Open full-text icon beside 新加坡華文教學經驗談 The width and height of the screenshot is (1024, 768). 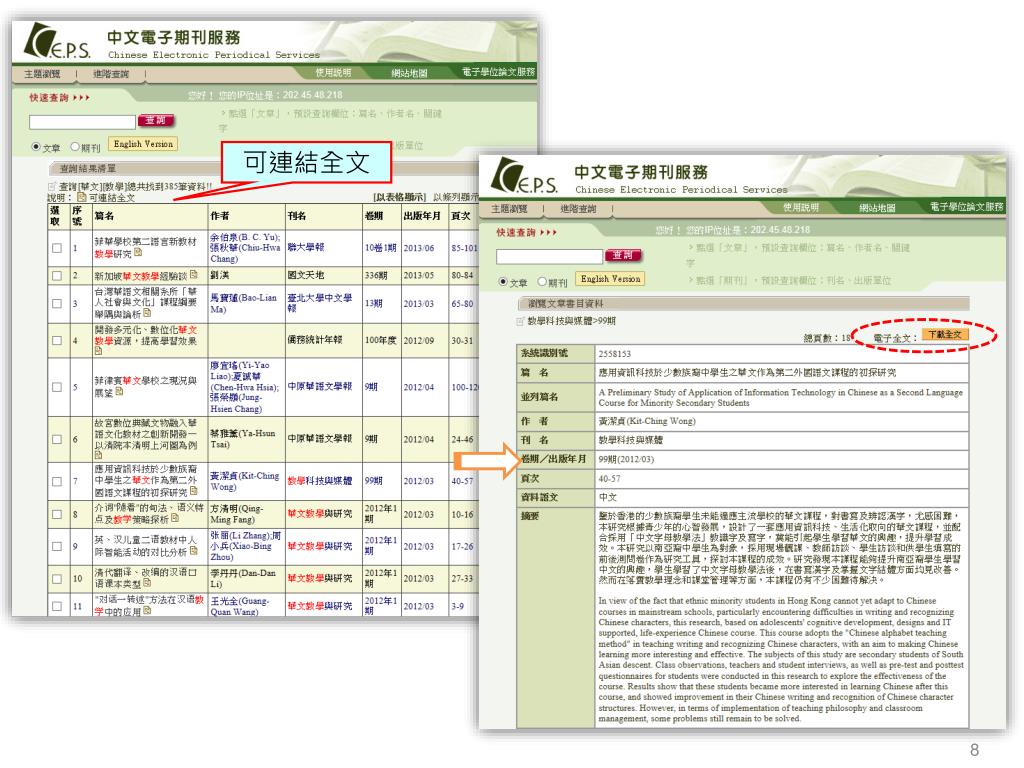coord(193,275)
